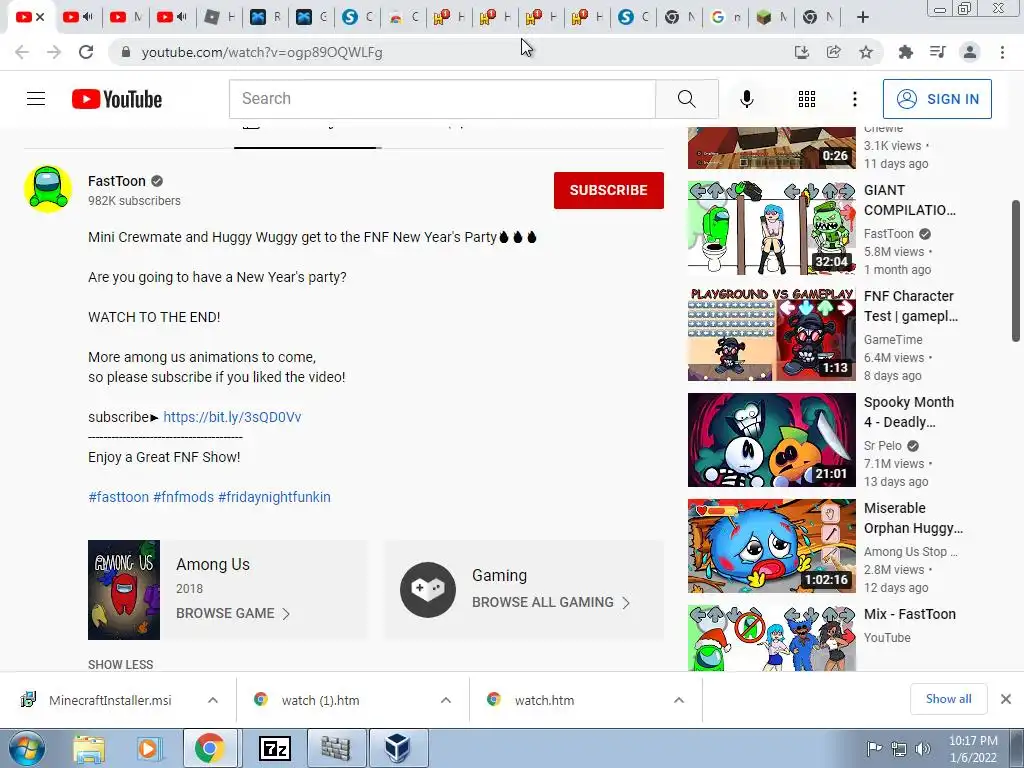The height and width of the screenshot is (768, 1024).
Task: Click the install app icon in address bar
Action: tap(801, 52)
